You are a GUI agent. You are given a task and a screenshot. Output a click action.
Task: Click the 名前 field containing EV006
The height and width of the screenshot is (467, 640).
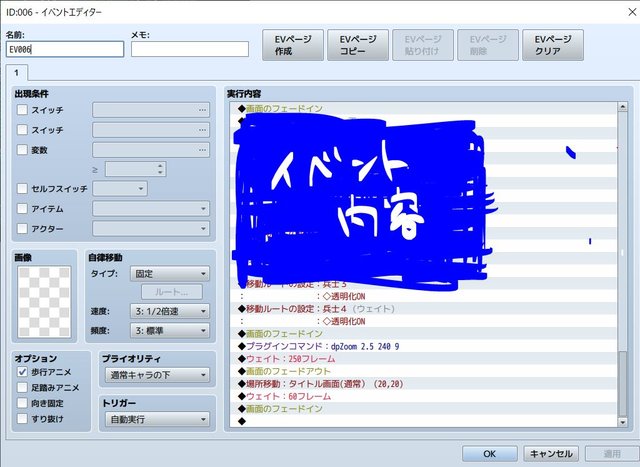[x=65, y=49]
